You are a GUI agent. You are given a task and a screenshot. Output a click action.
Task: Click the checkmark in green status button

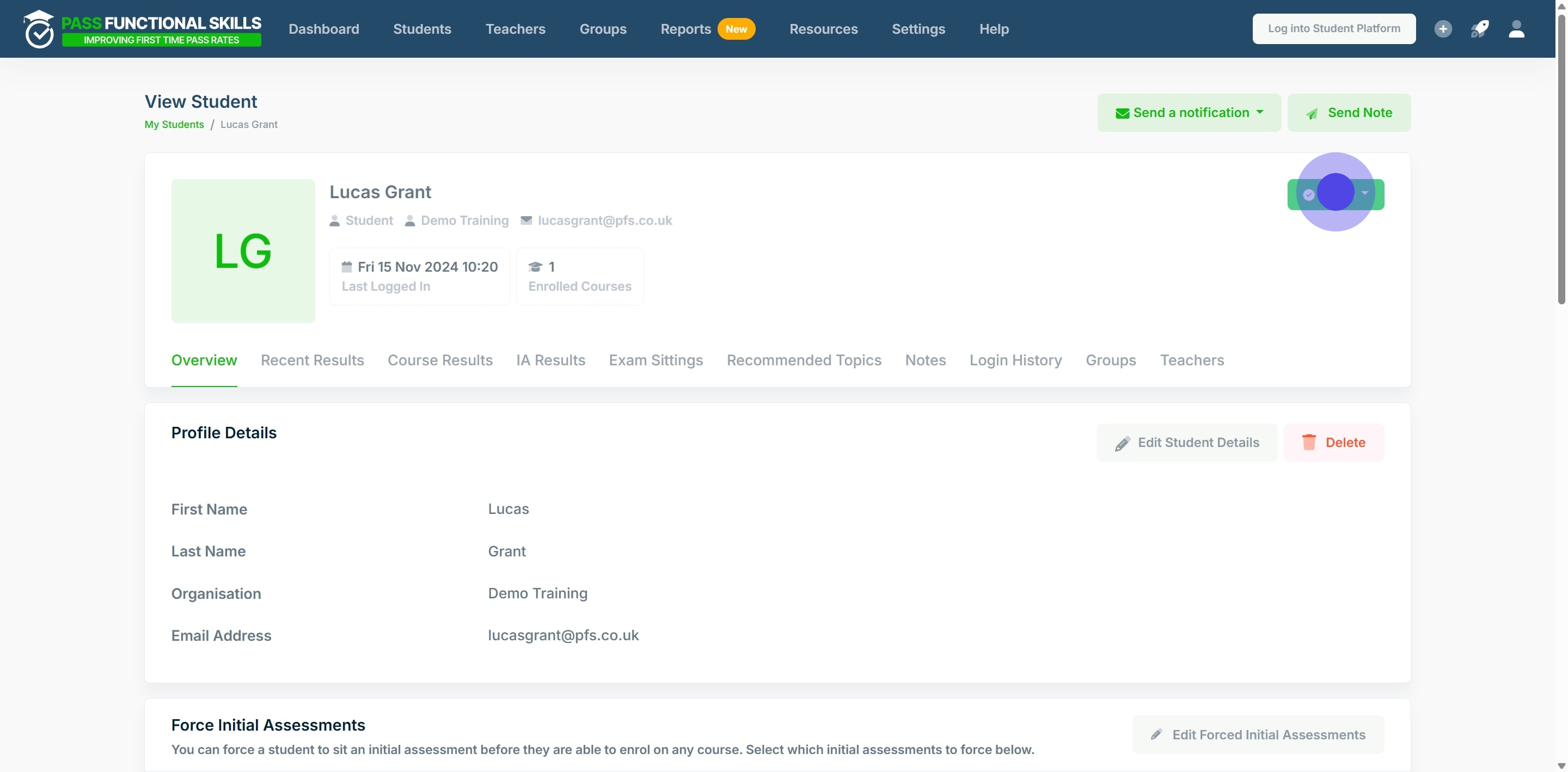[1309, 195]
